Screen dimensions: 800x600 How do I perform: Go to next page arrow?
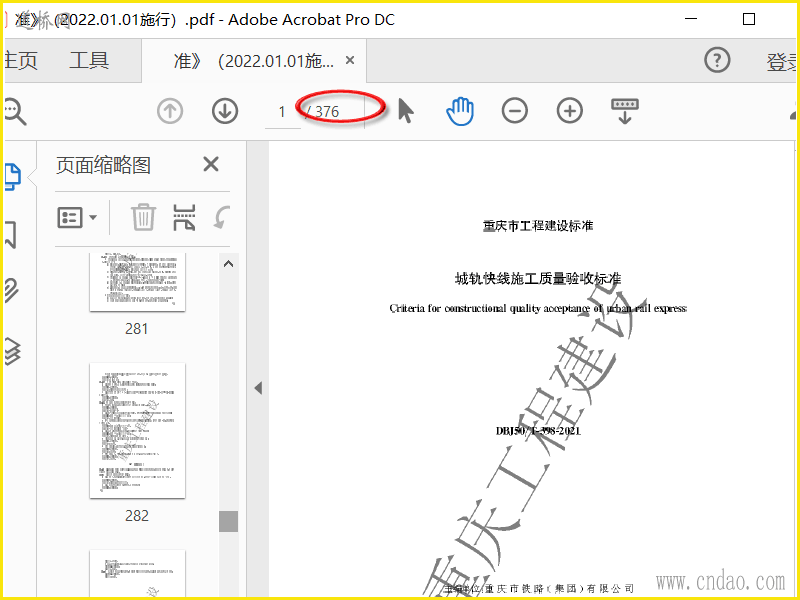click(x=225, y=111)
